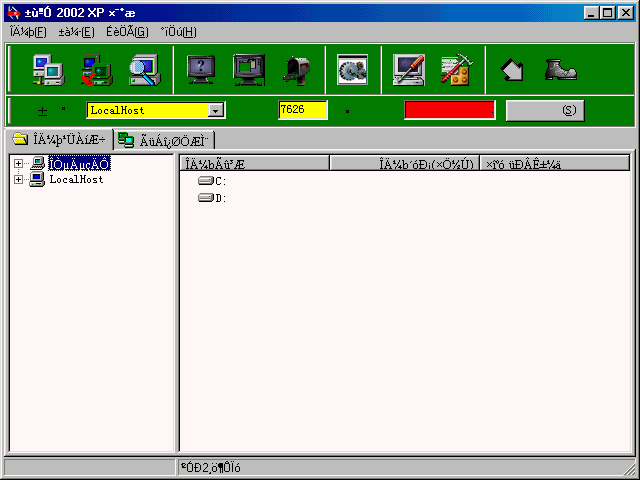Viewport: 640px width, 480px height.
Task: Click the build tools brick icon
Action: click(x=456, y=69)
